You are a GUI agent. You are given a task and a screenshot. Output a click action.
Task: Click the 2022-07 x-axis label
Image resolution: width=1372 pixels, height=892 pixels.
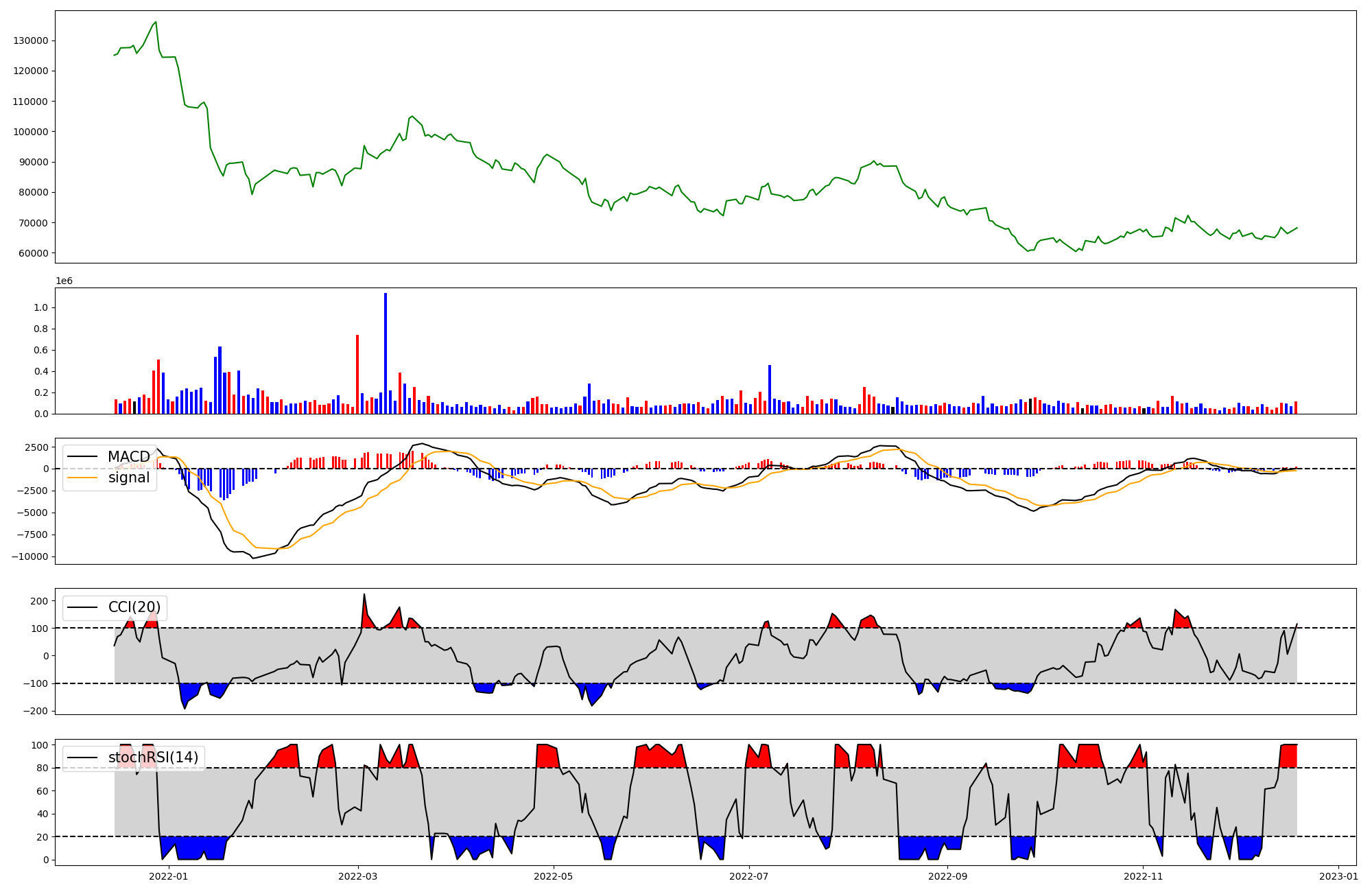[x=748, y=876]
